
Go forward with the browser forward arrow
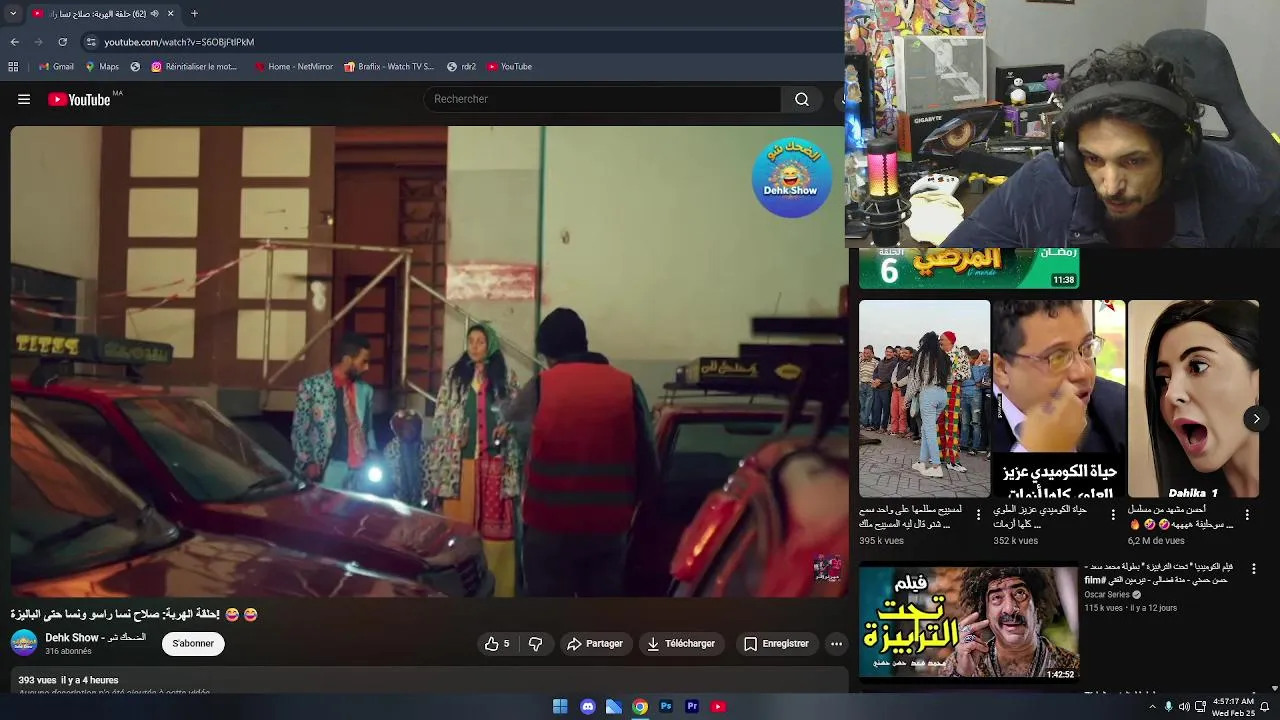[x=38, y=42]
